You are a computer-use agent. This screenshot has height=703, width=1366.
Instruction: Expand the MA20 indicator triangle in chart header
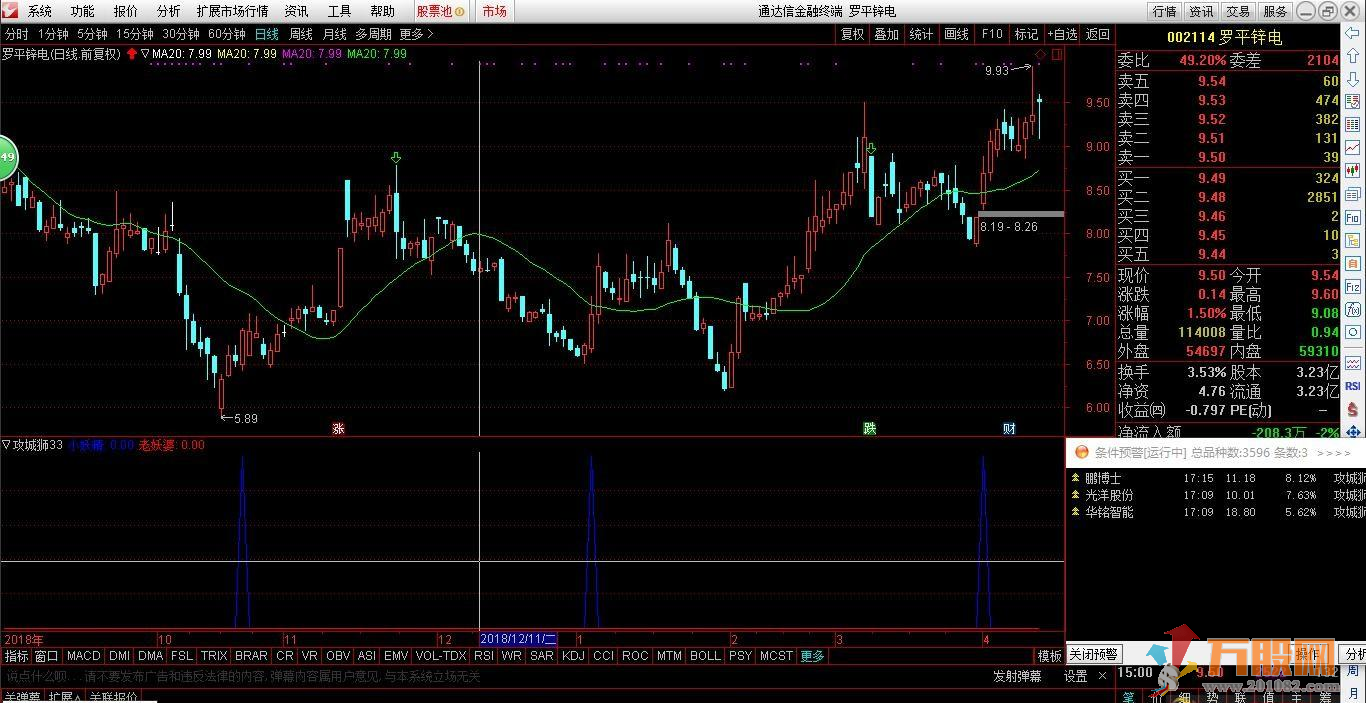pyautogui.click(x=146, y=54)
